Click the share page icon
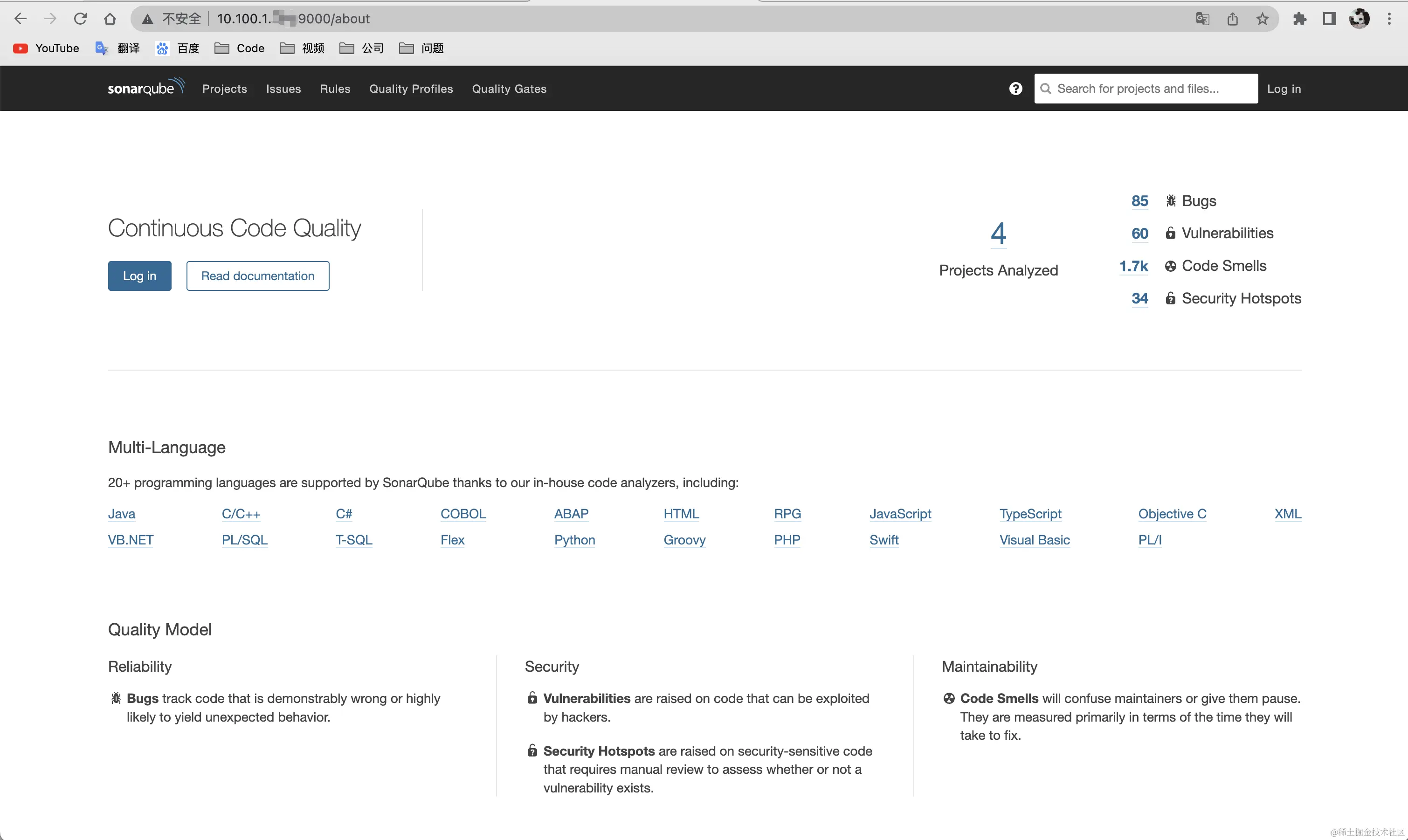Screen dimensions: 1408x840 1233,19
